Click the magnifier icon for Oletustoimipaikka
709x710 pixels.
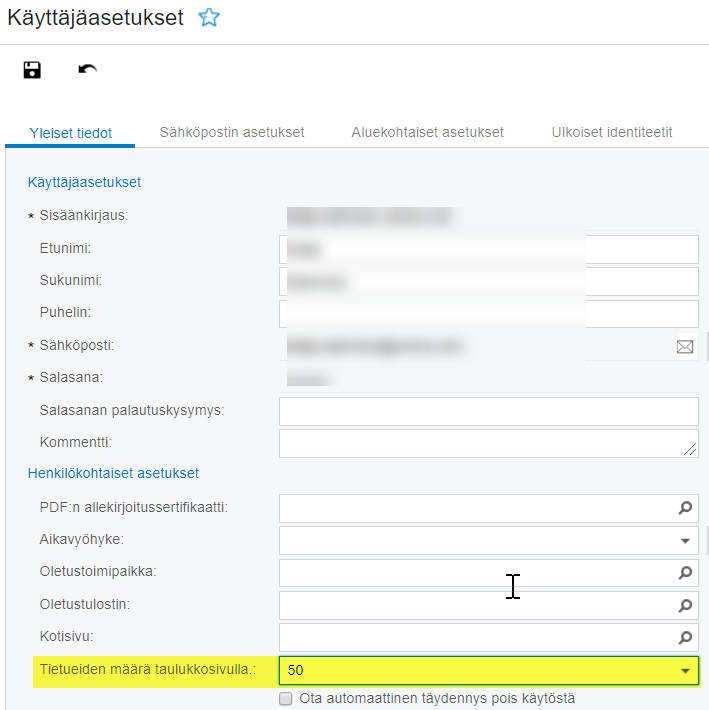[x=685, y=573]
